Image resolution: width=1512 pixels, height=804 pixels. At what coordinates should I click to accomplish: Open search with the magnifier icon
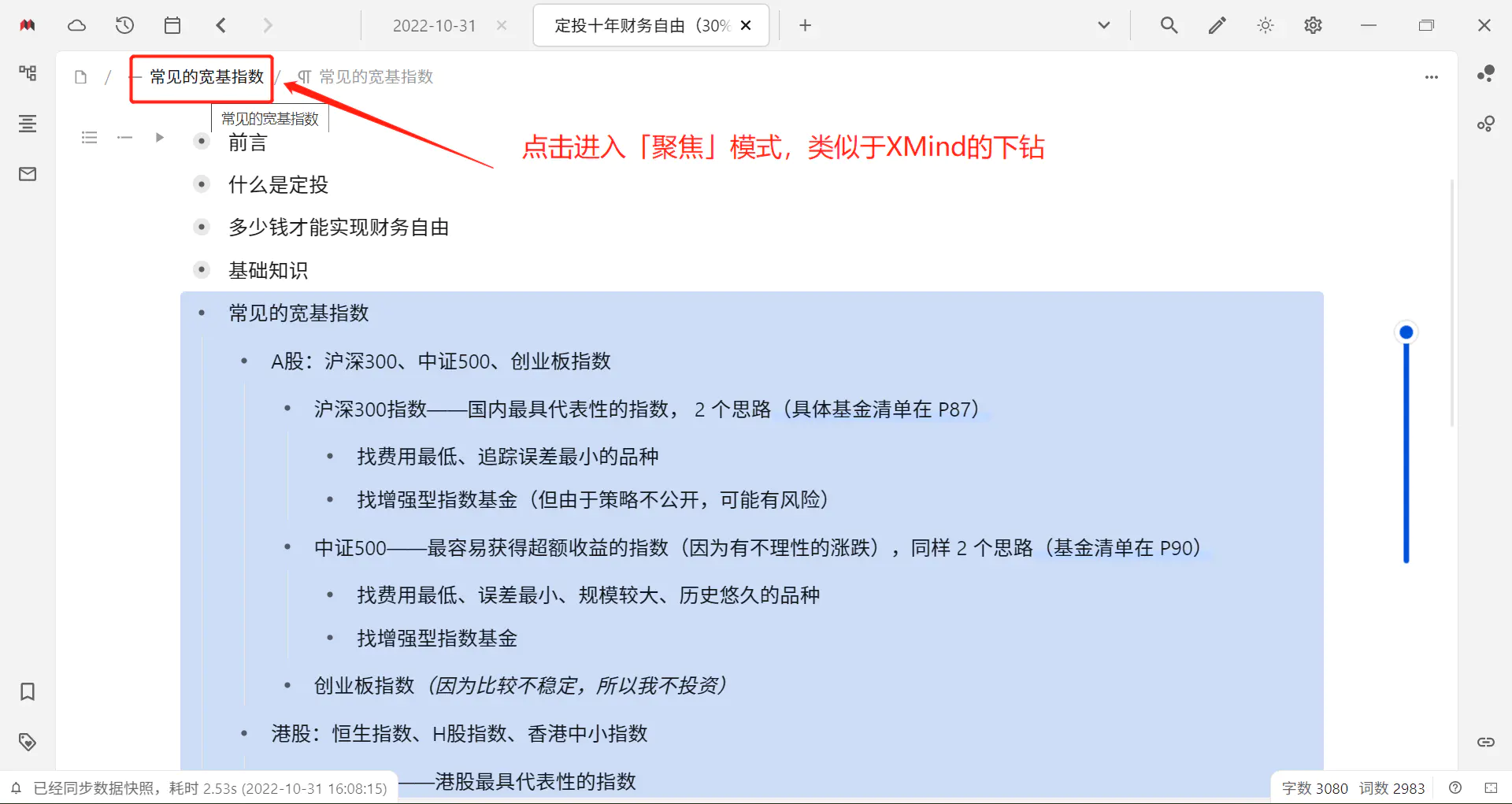coord(1169,24)
